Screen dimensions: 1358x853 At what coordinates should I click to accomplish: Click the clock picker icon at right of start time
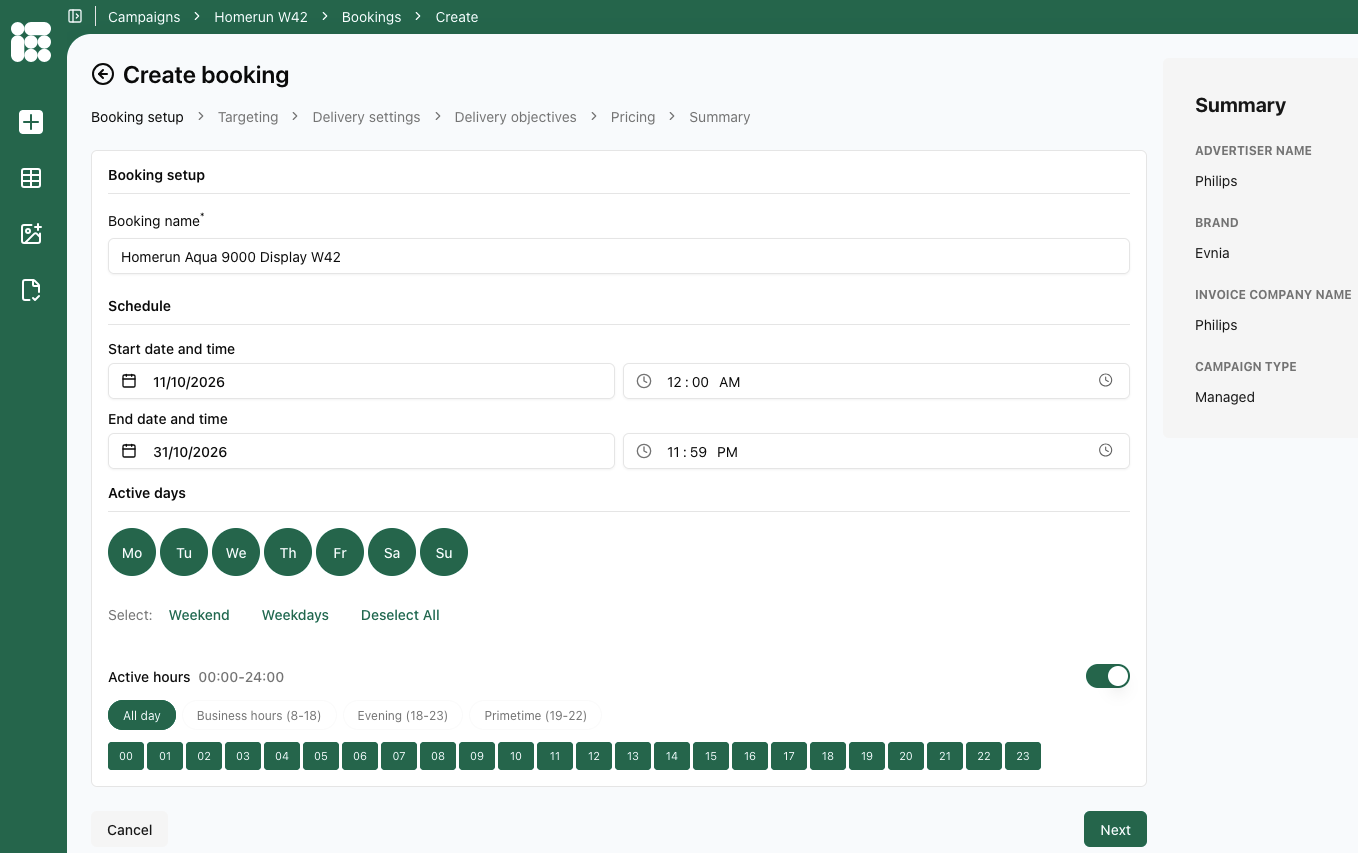[1105, 381]
